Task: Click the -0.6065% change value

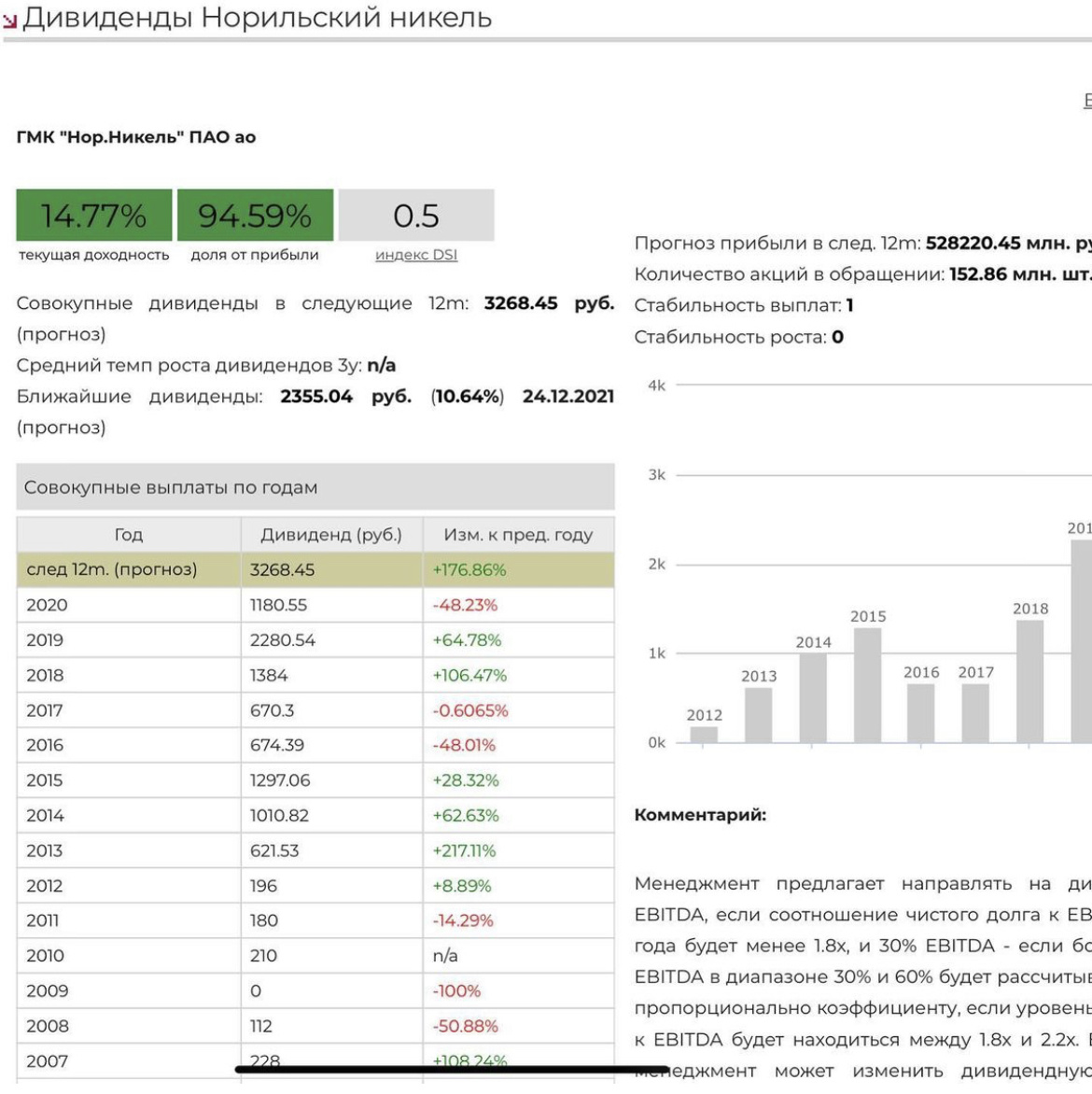Action: click(470, 710)
